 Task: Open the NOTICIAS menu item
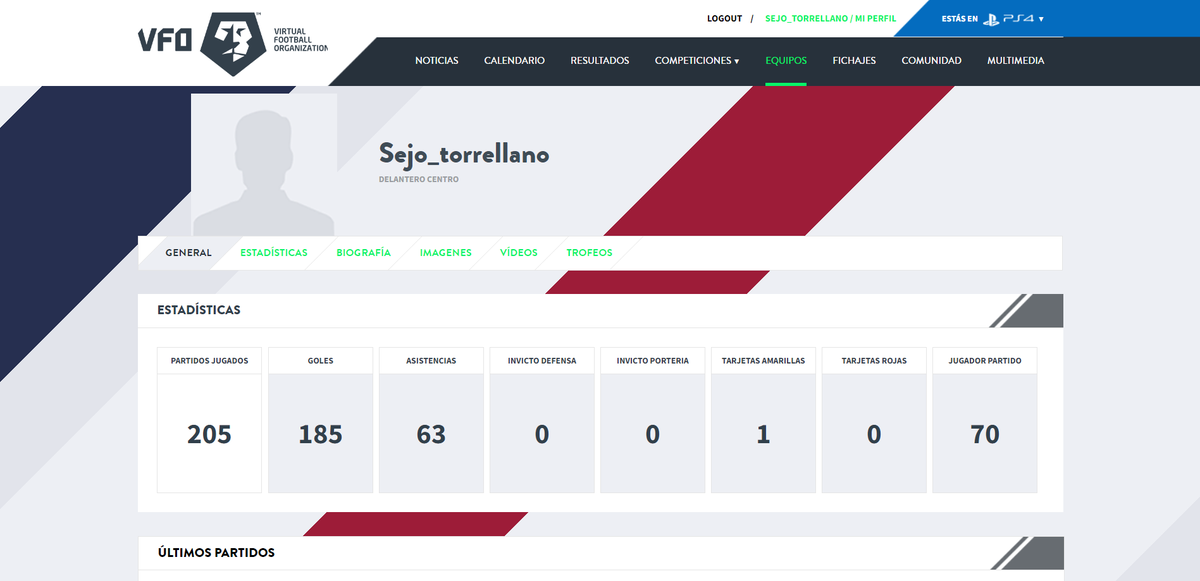click(x=437, y=61)
